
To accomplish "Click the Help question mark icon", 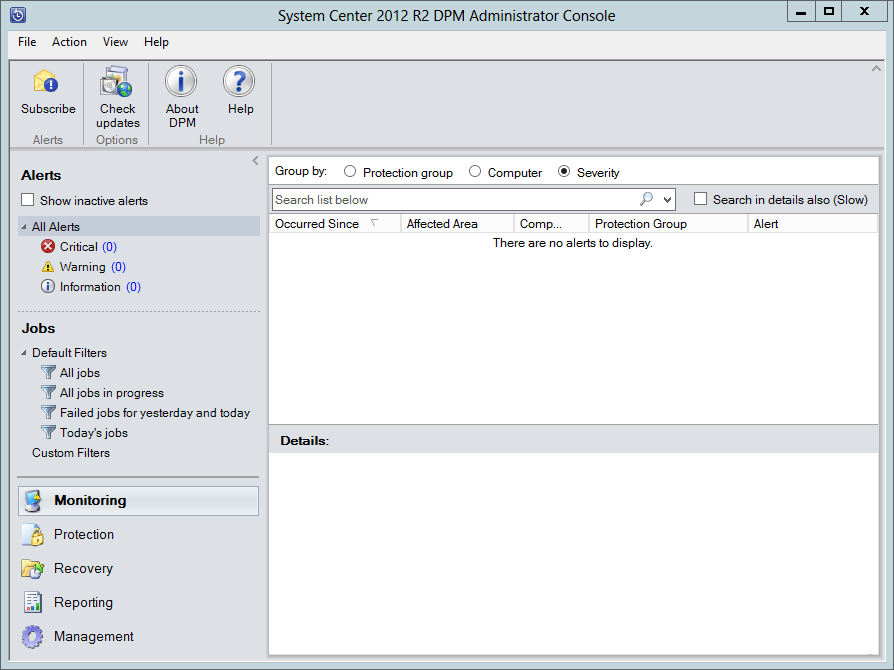I will 239,81.
